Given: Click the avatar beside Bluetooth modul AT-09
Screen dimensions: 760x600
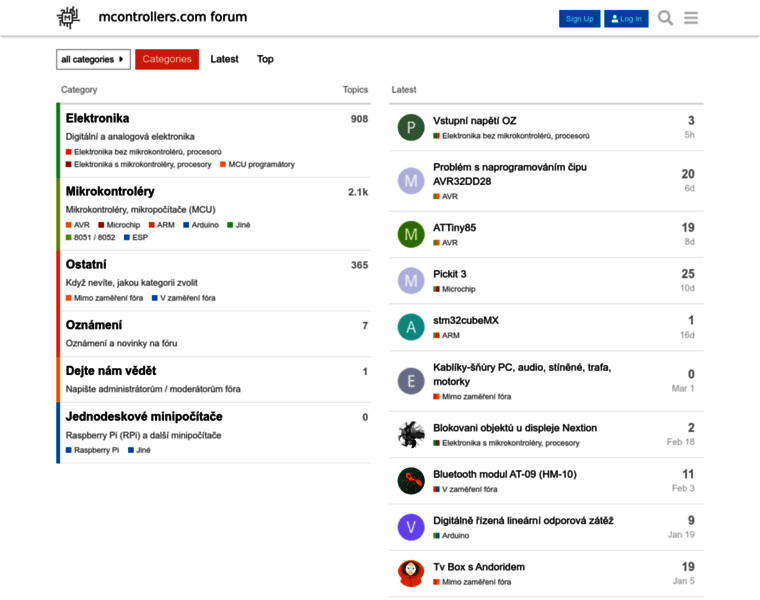Looking at the screenshot, I should tap(411, 481).
